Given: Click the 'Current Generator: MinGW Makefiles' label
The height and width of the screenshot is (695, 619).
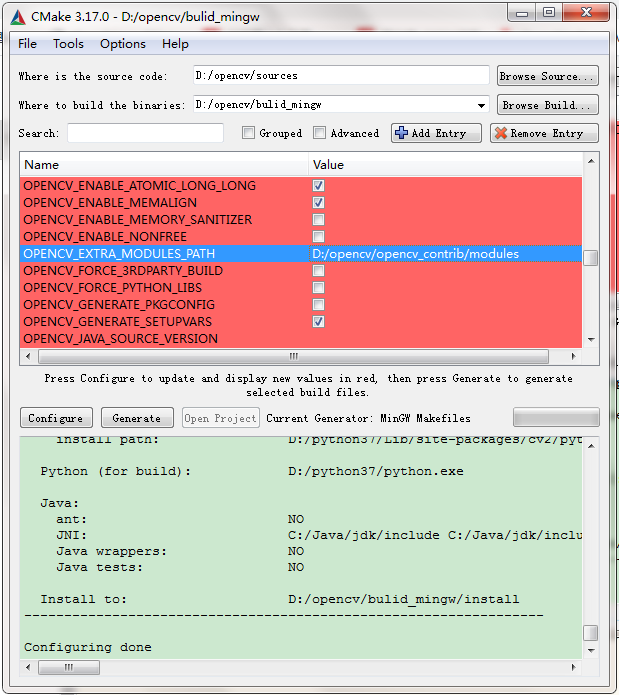Looking at the screenshot, I should tap(368, 418).
